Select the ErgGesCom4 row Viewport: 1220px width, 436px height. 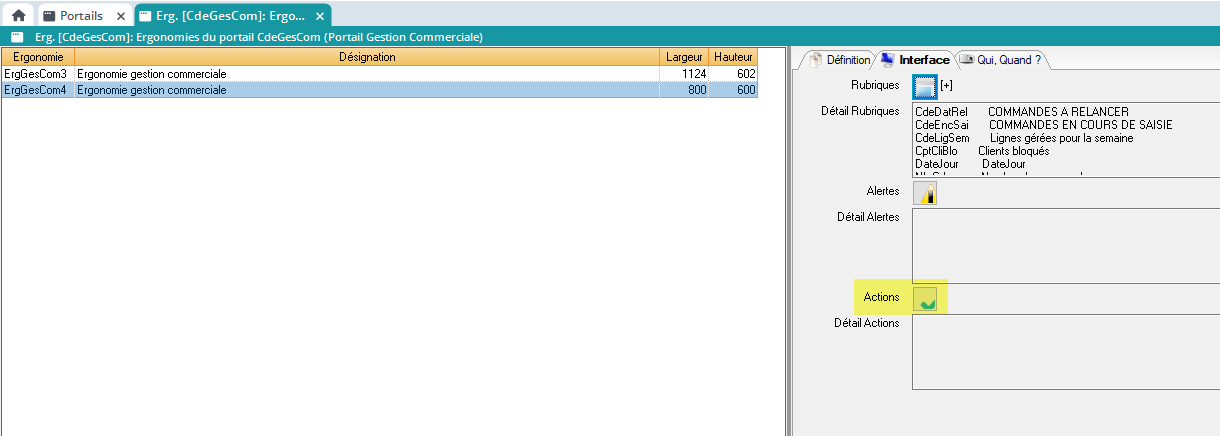(35, 90)
